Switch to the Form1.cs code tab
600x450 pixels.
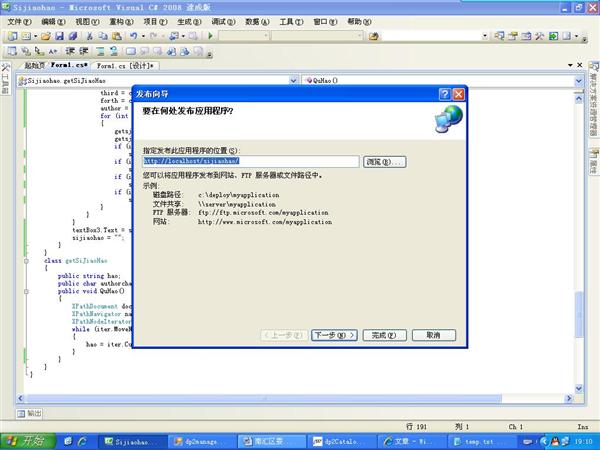pyautogui.click(x=69, y=65)
